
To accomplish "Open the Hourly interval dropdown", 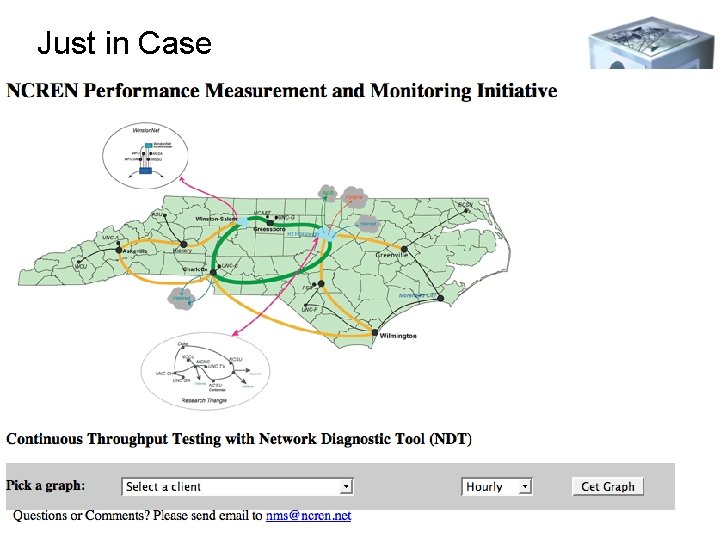I will pos(496,486).
